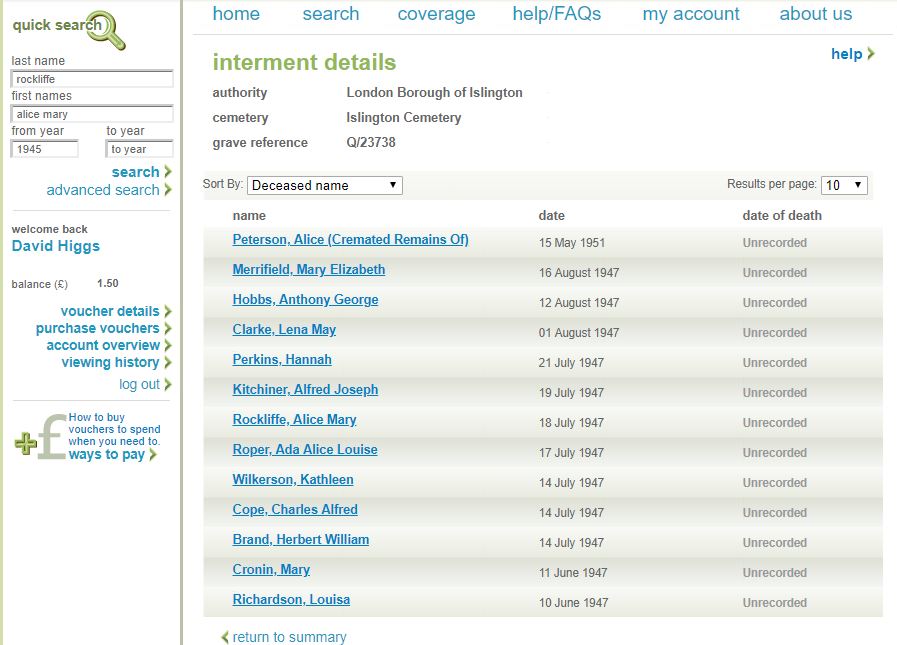Switch to the coverage tab

click(436, 14)
